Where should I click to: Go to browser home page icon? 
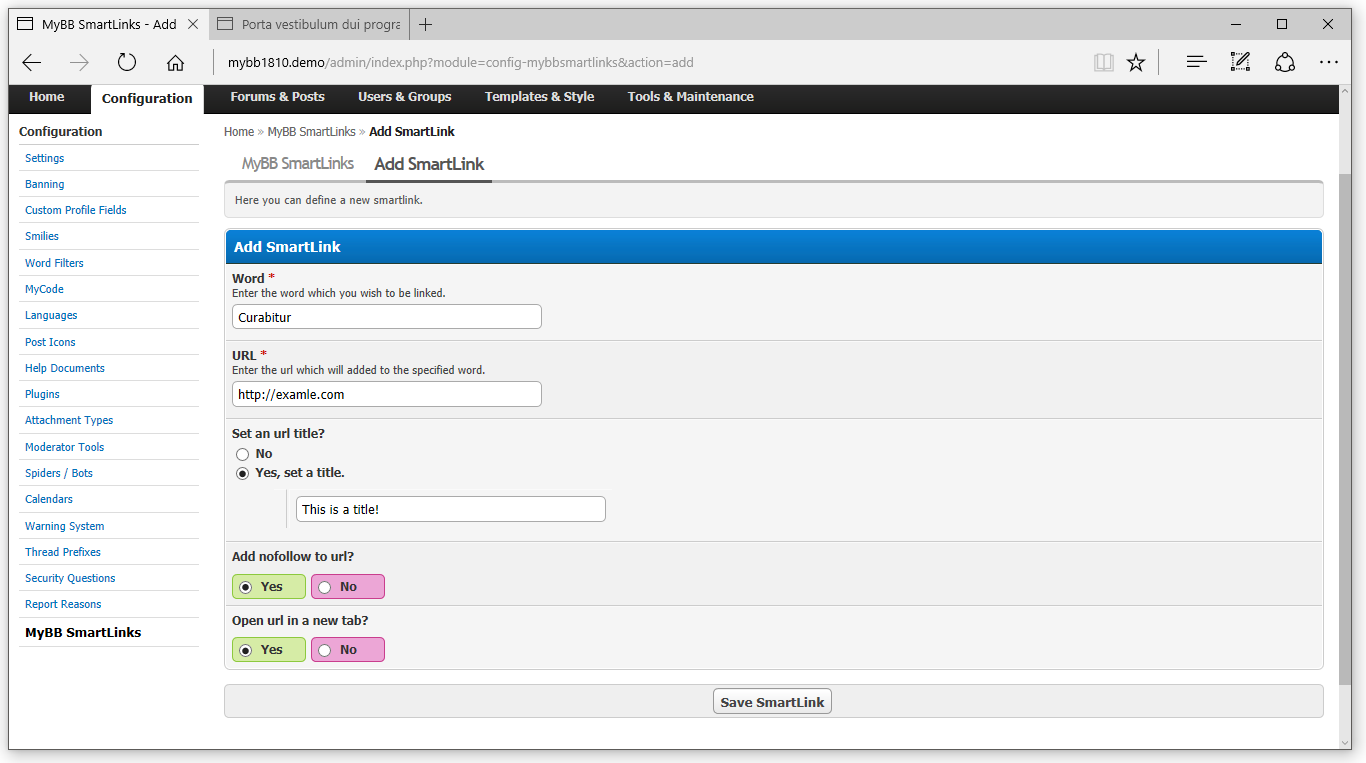pyautogui.click(x=175, y=63)
